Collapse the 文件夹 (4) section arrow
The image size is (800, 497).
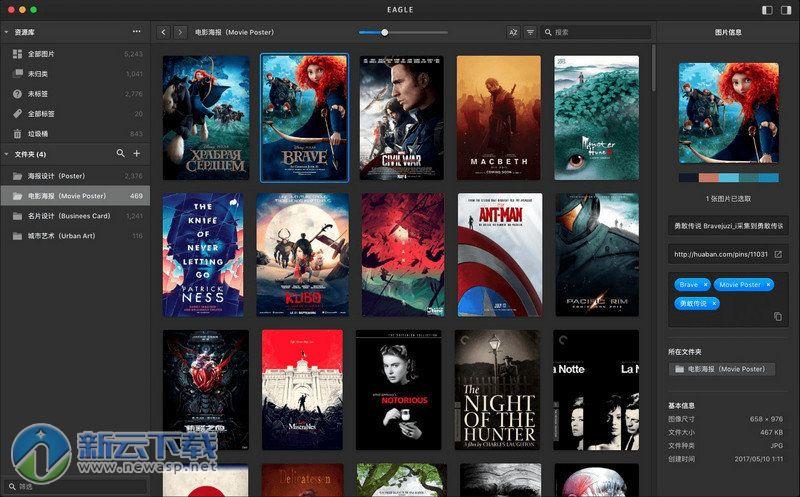point(6,154)
